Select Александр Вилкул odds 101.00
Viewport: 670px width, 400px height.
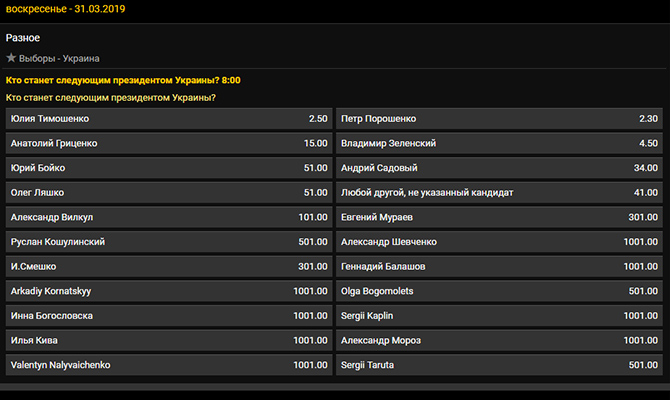point(168,217)
